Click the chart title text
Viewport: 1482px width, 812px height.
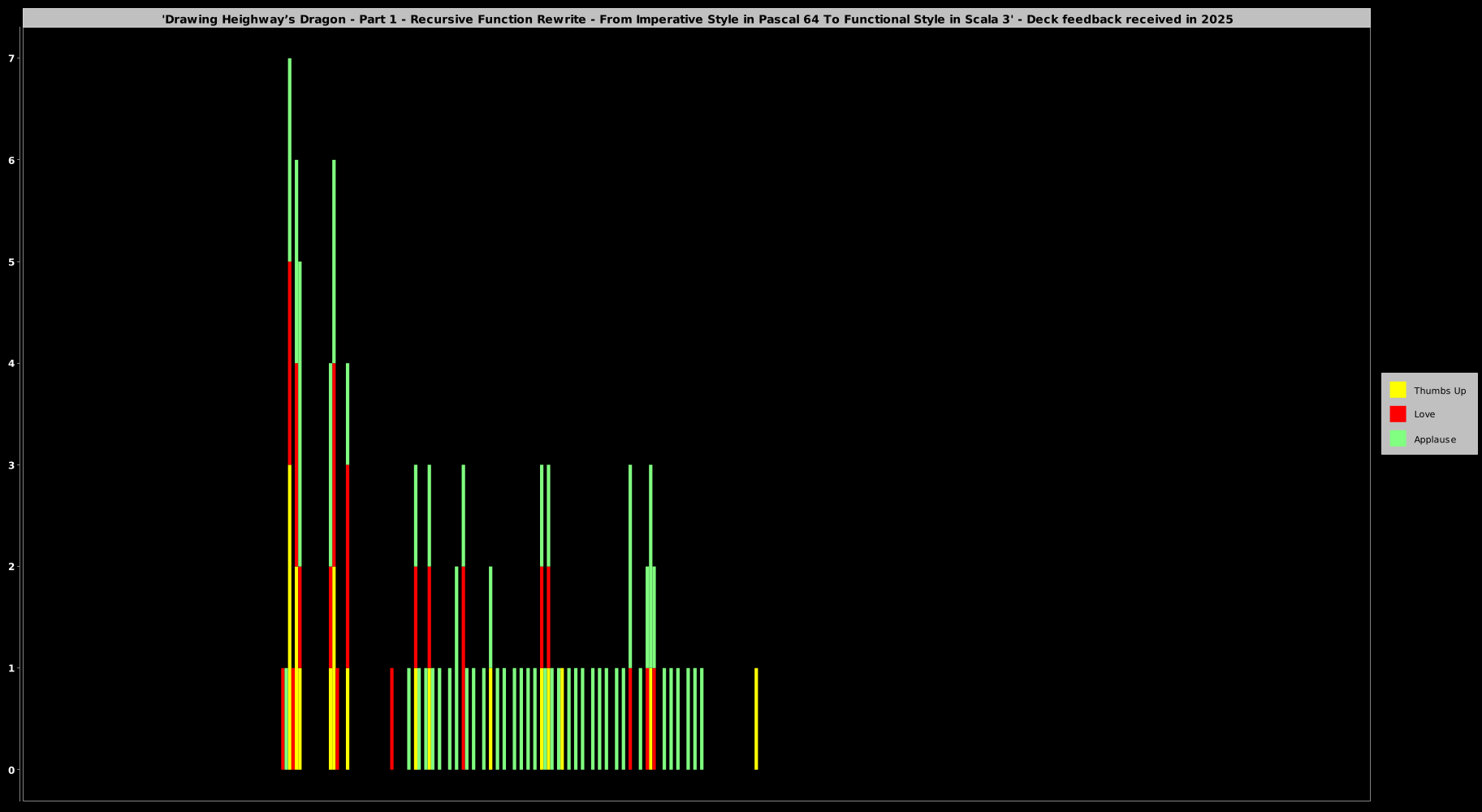click(697, 19)
